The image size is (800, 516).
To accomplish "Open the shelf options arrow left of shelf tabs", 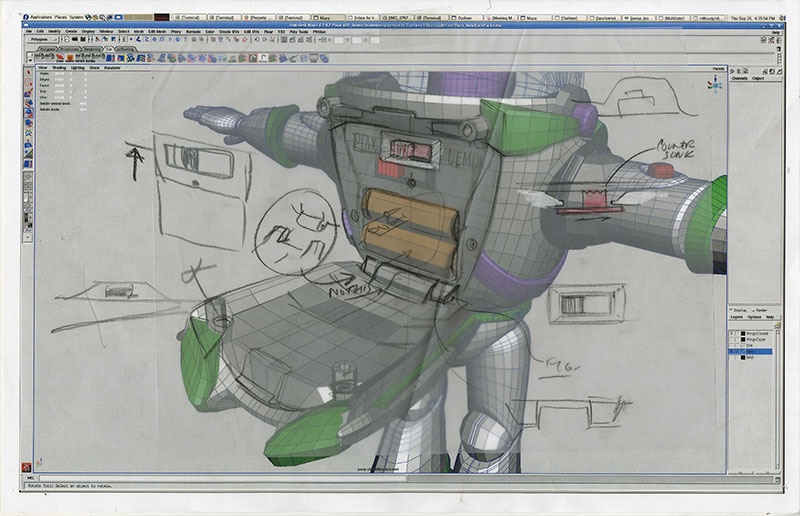I will pyautogui.click(x=30, y=60).
